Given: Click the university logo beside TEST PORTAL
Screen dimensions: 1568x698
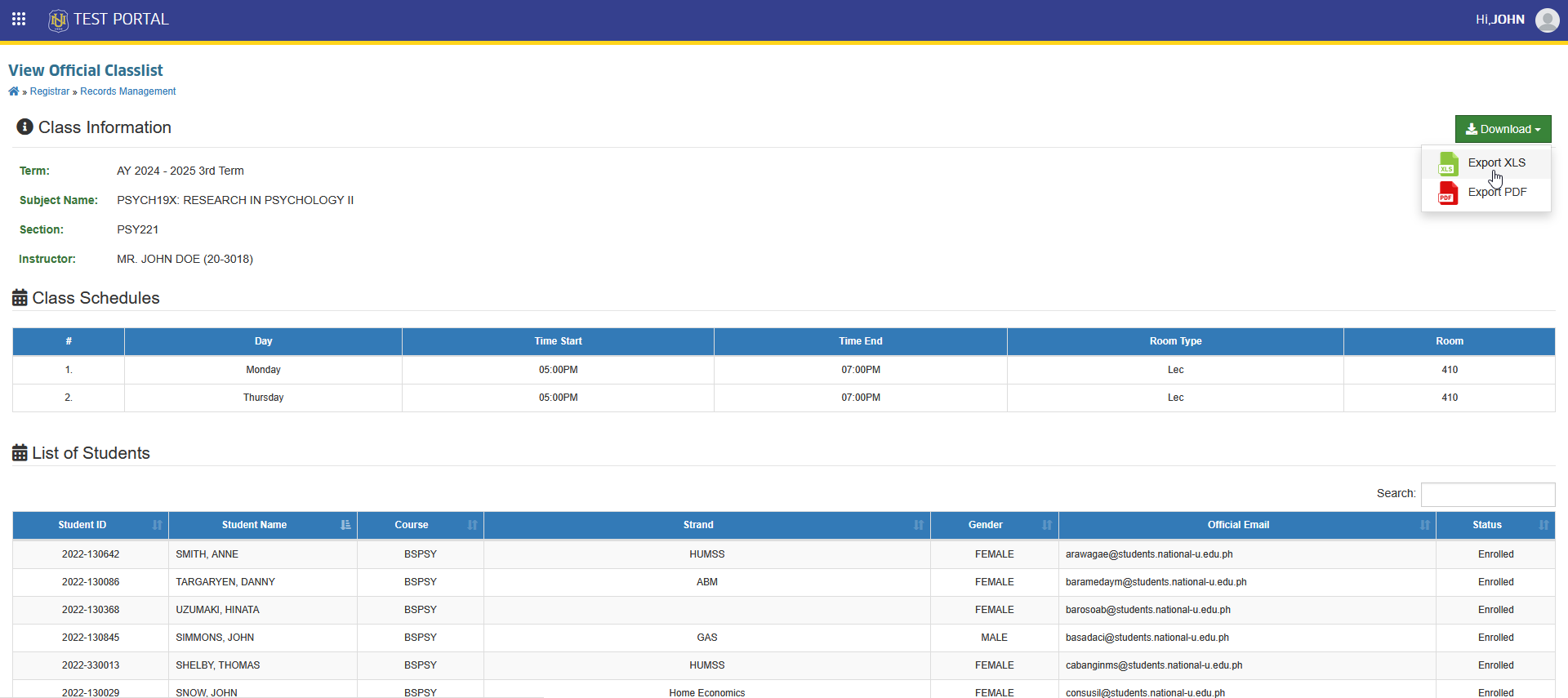Looking at the screenshot, I should pyautogui.click(x=58, y=20).
